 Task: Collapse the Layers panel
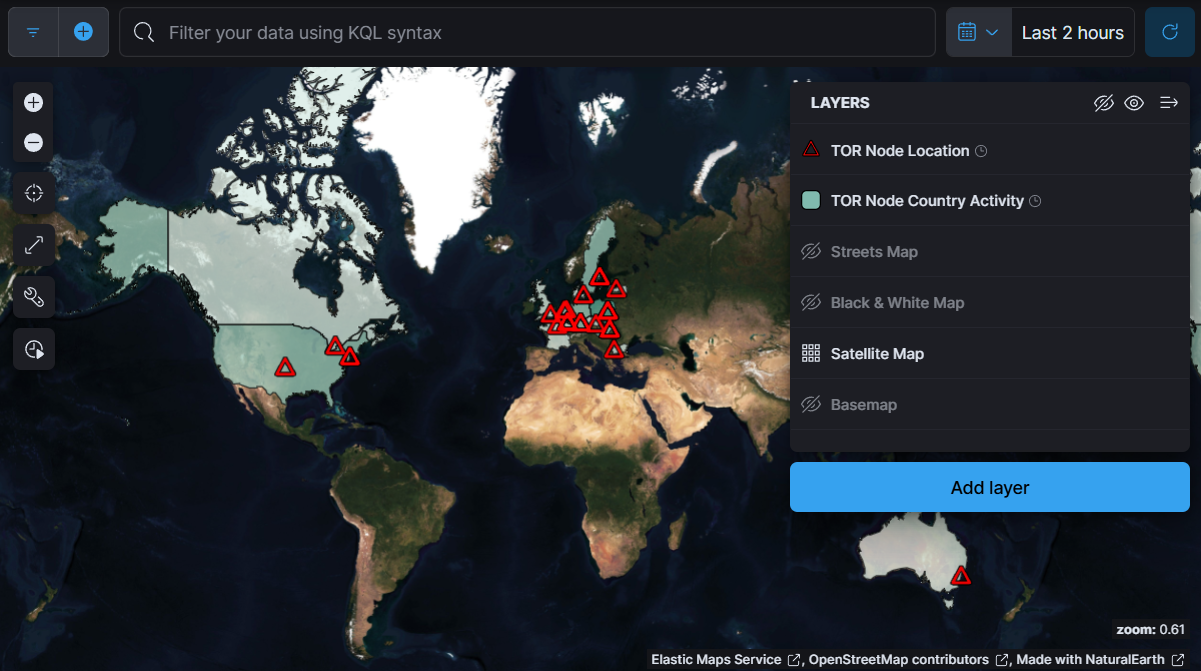coord(1168,103)
